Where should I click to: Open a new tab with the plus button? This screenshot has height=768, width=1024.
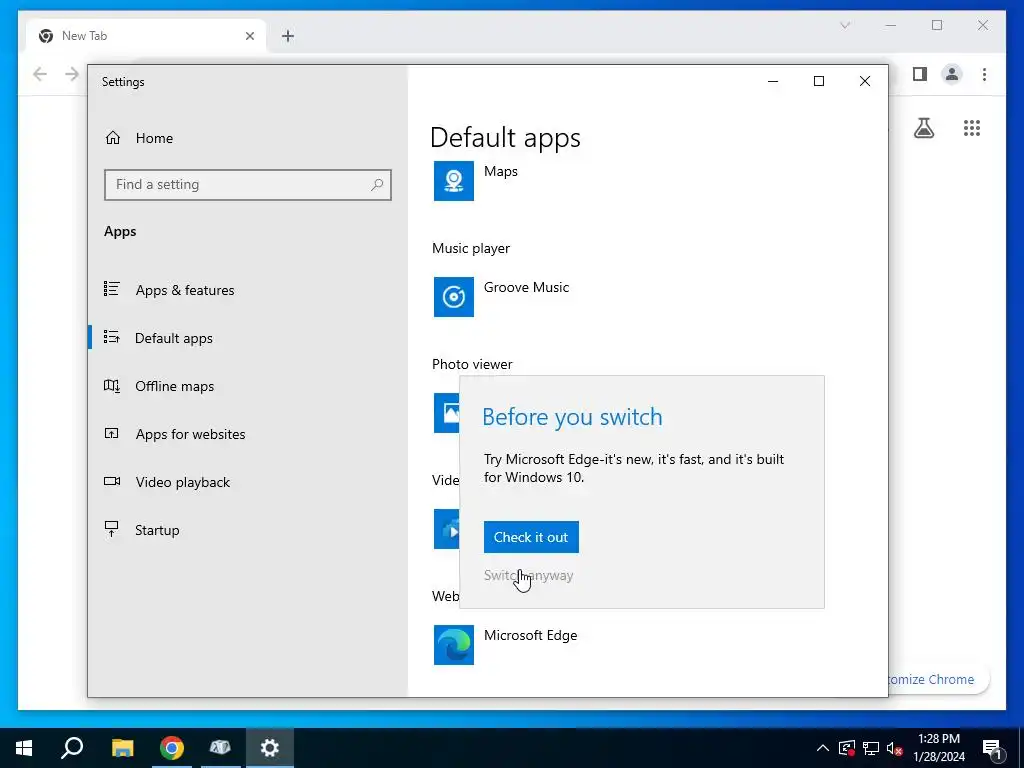point(288,36)
